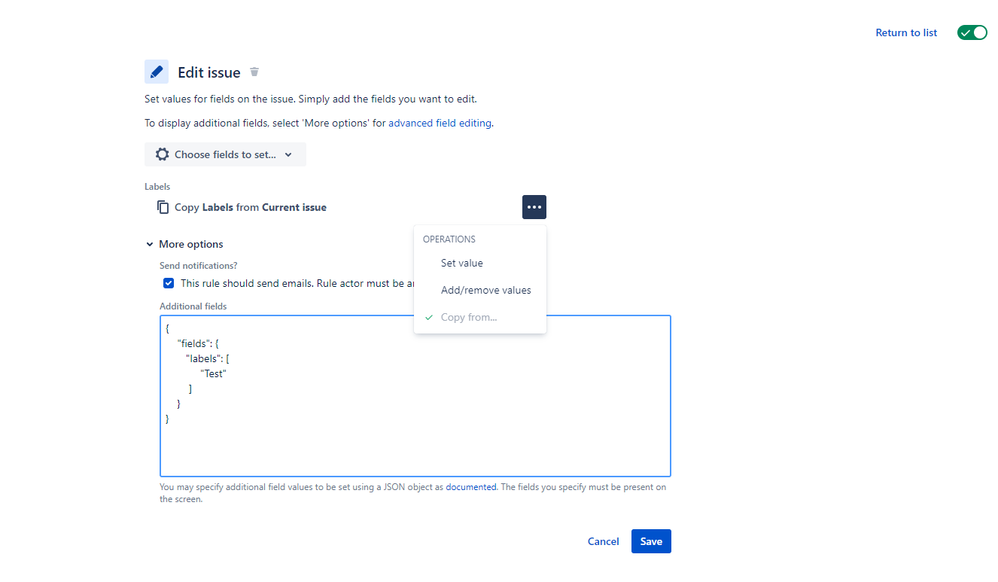The width and height of the screenshot is (998, 582).
Task: Collapse the More options section
Action: click(x=185, y=244)
